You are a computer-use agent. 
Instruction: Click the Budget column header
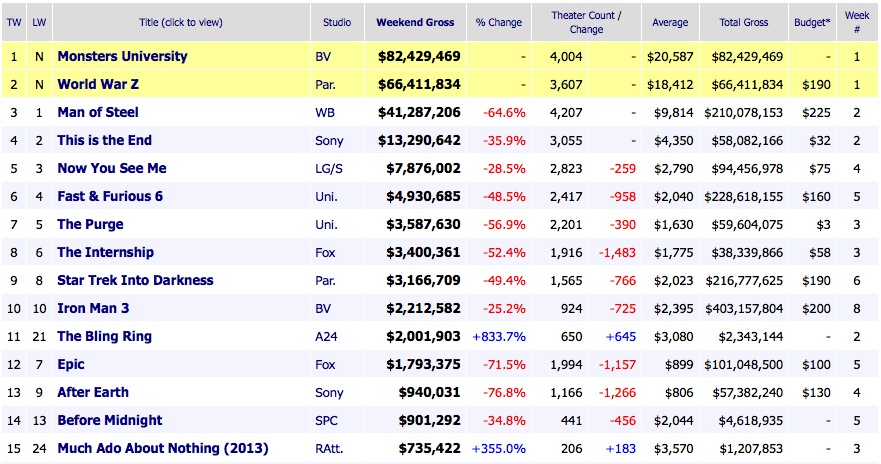(811, 22)
